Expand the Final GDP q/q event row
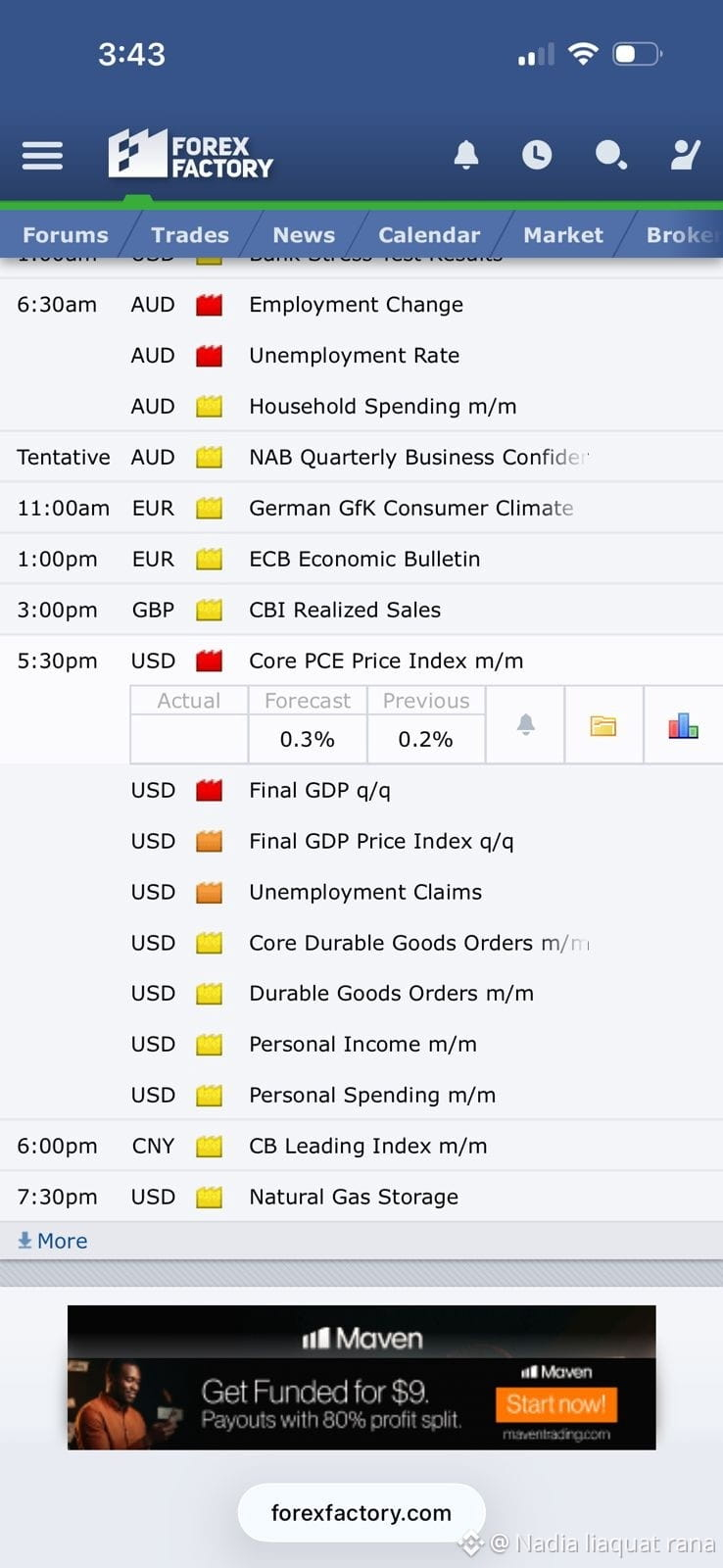Viewport: 723px width, 1568px height. point(361,790)
